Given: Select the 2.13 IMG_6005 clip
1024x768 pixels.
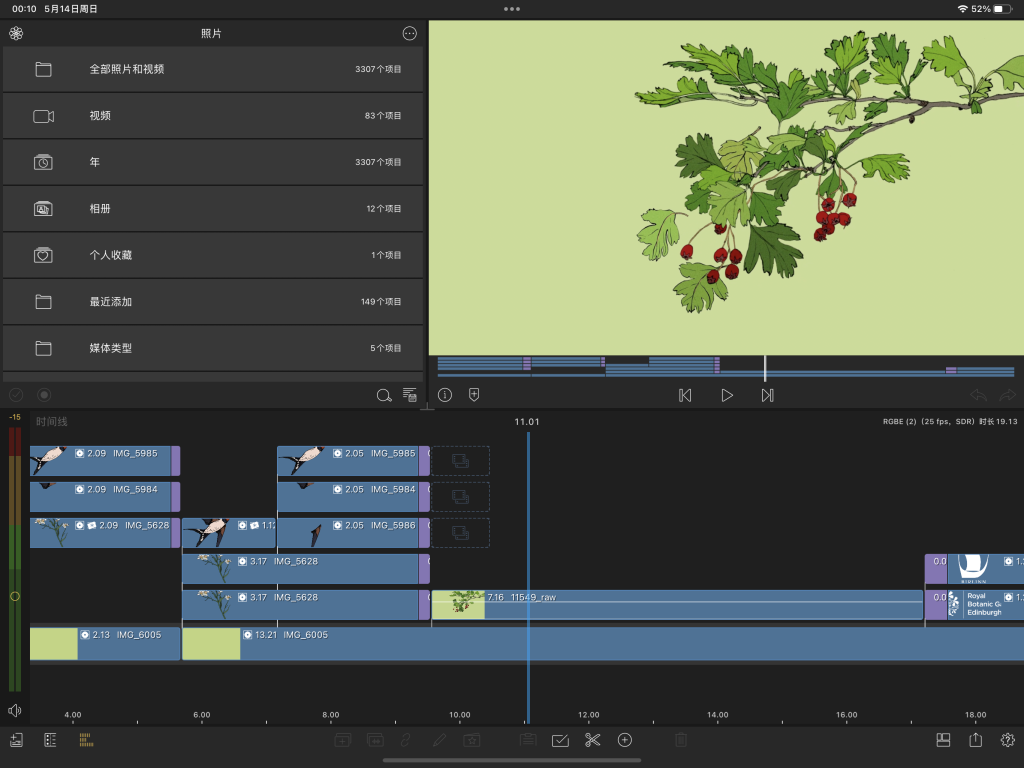Looking at the screenshot, I should coord(104,643).
